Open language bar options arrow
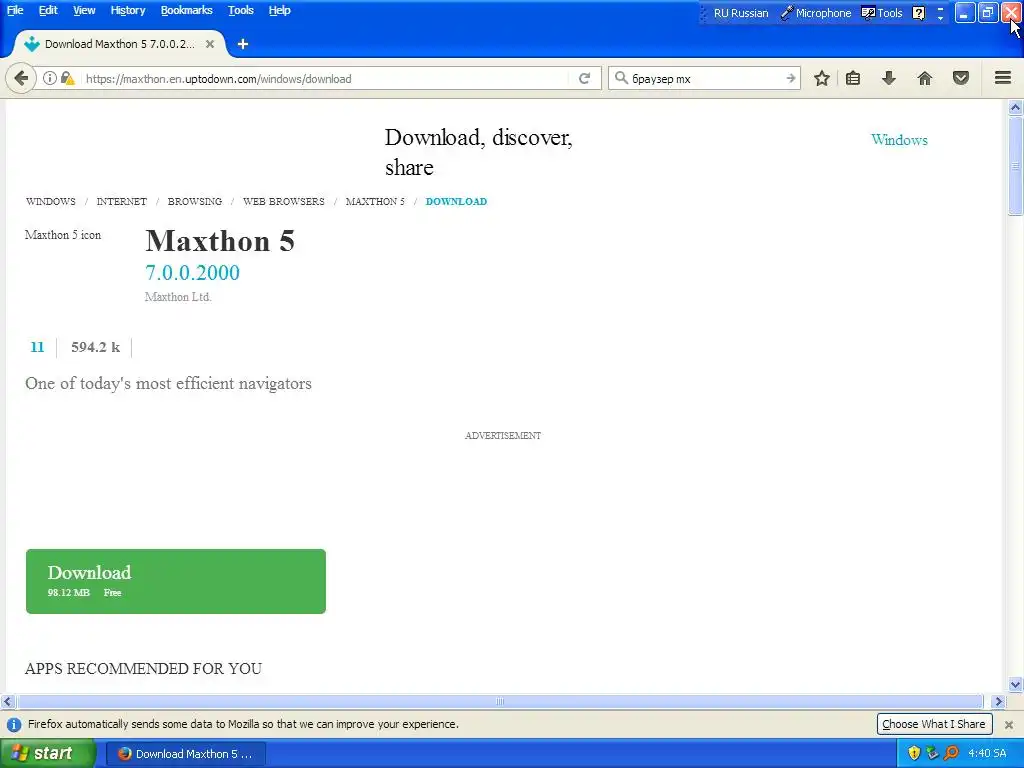 coord(940,18)
